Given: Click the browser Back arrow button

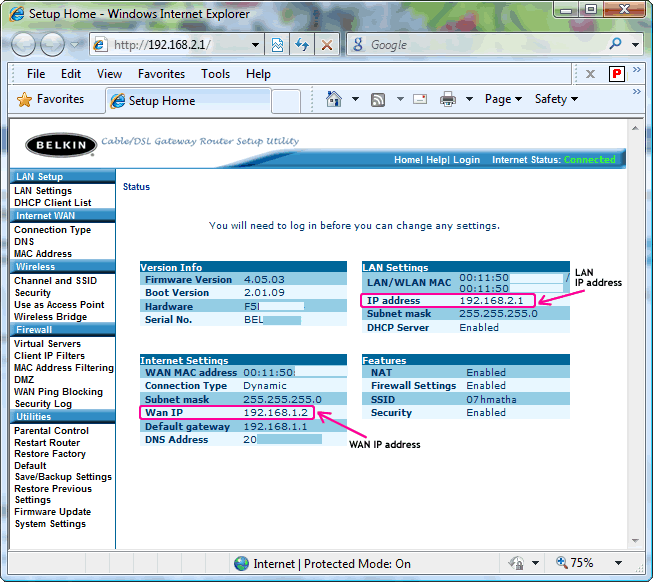Looking at the screenshot, I should pos(23,44).
